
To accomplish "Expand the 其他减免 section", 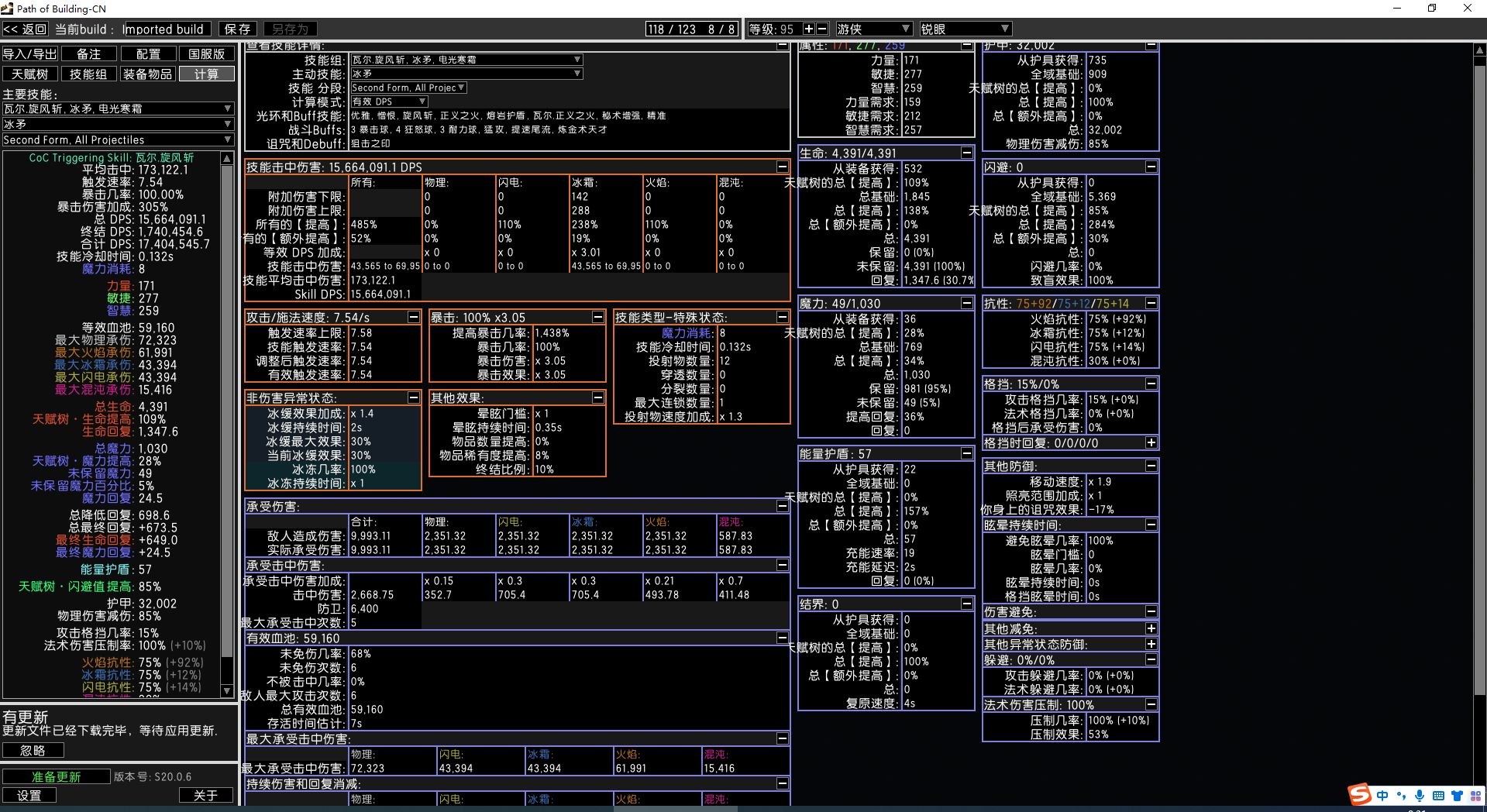I will coord(1151,628).
